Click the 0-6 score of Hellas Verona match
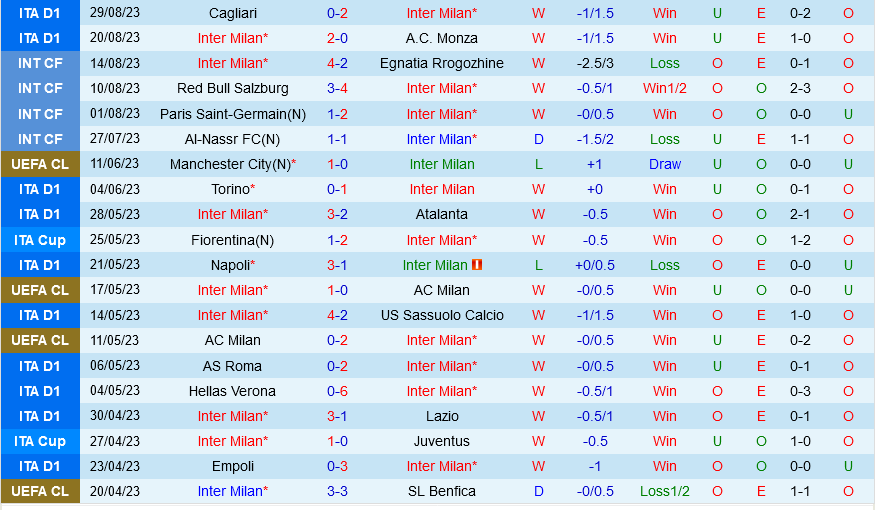 click(x=337, y=391)
